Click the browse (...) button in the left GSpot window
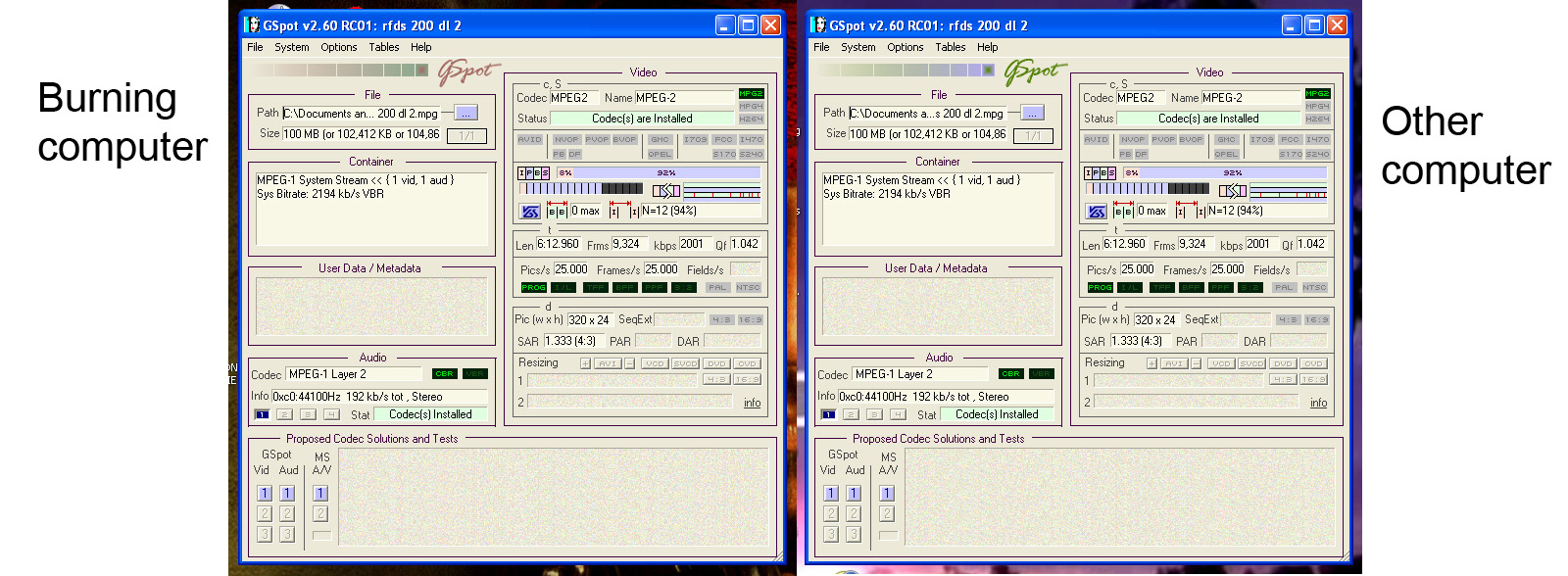The width and height of the screenshot is (1568, 576). coord(466,113)
